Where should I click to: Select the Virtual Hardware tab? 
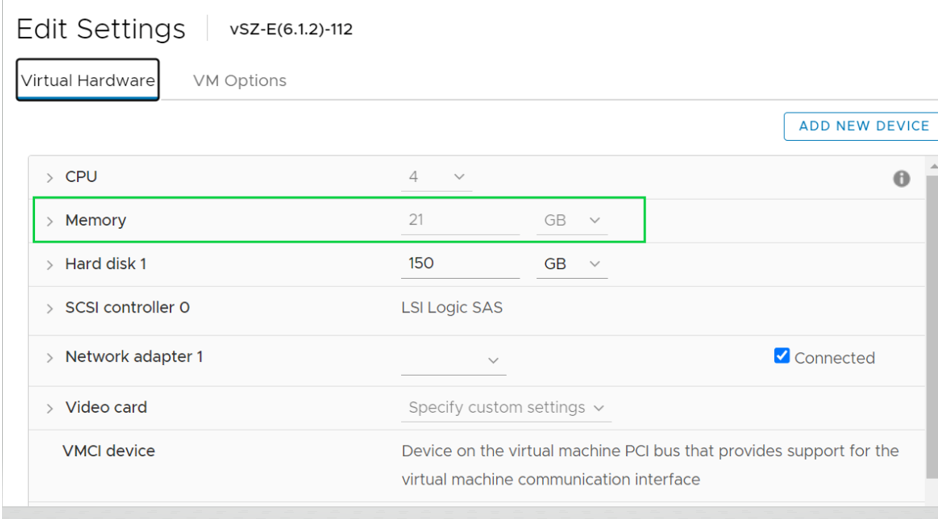88,81
